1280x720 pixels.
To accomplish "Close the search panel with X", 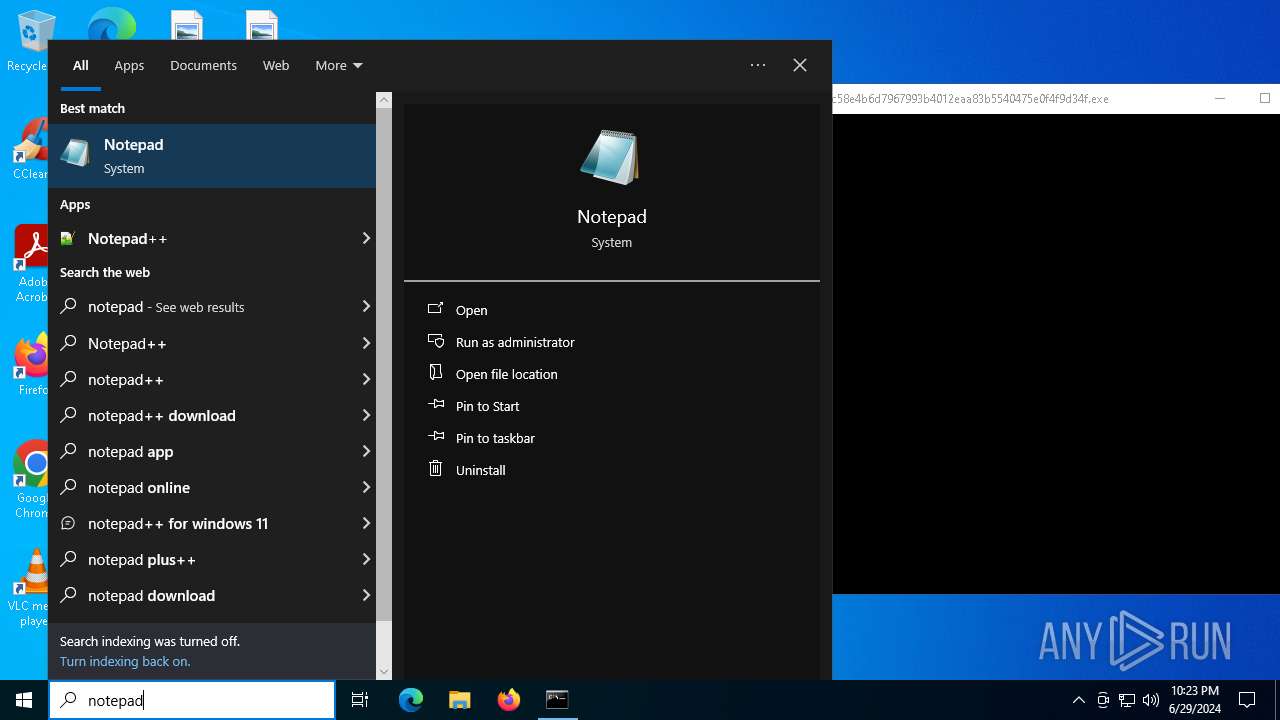I will 800,65.
